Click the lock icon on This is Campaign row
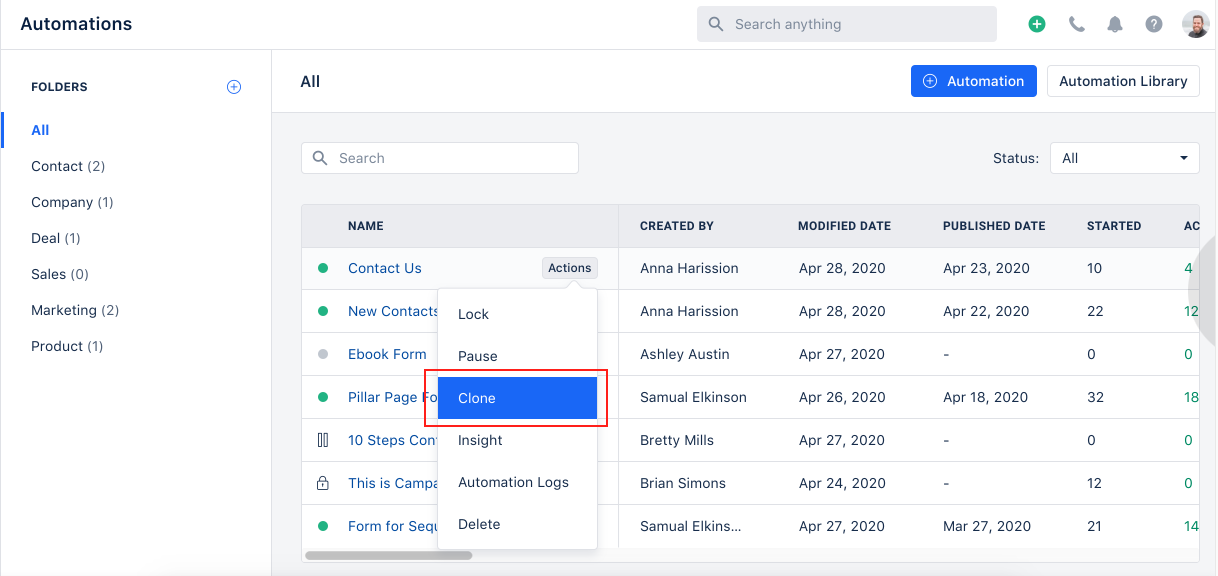This screenshot has width=1218, height=576. [322, 483]
